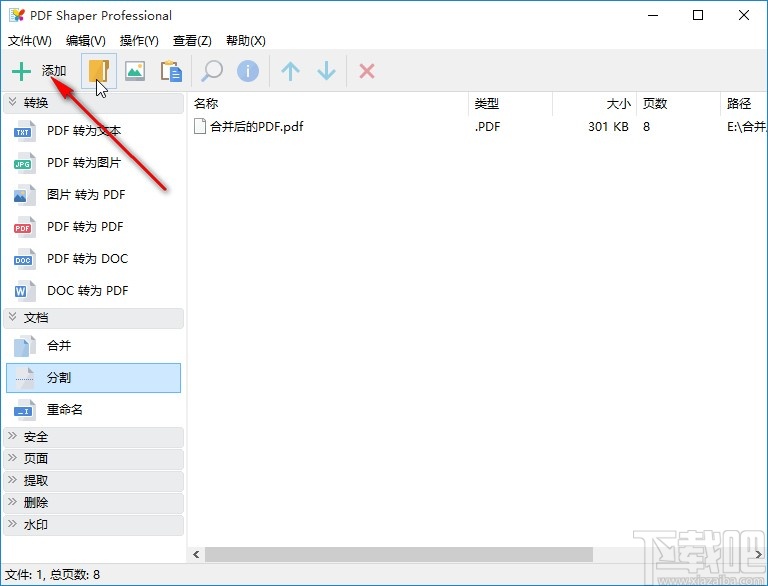Open the 文件(W) menu
The width and height of the screenshot is (768, 586).
(x=29, y=41)
